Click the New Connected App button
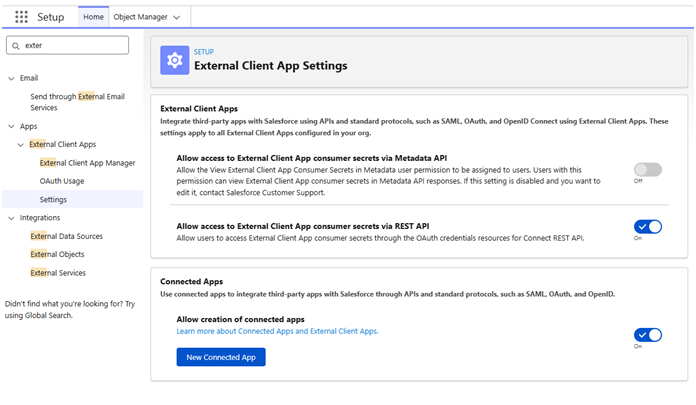696x405 pixels. 220,357
